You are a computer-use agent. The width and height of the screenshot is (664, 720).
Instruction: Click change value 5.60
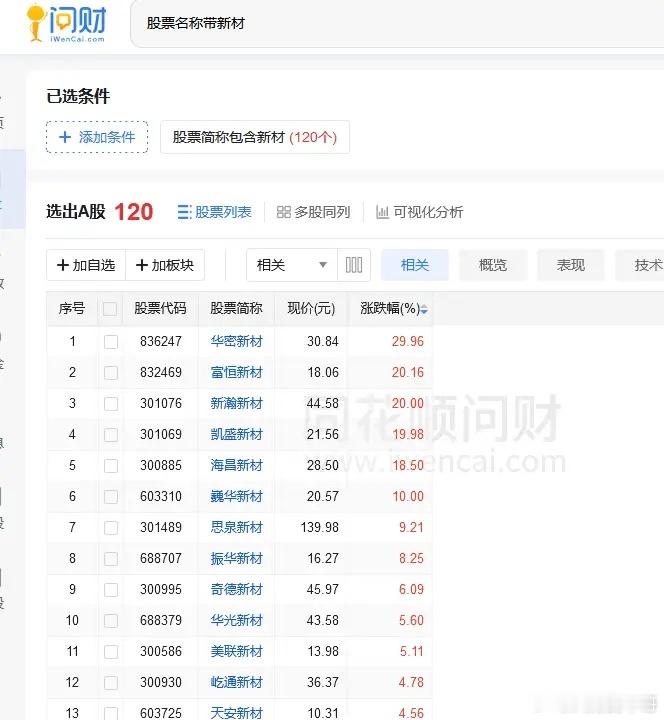click(x=411, y=620)
